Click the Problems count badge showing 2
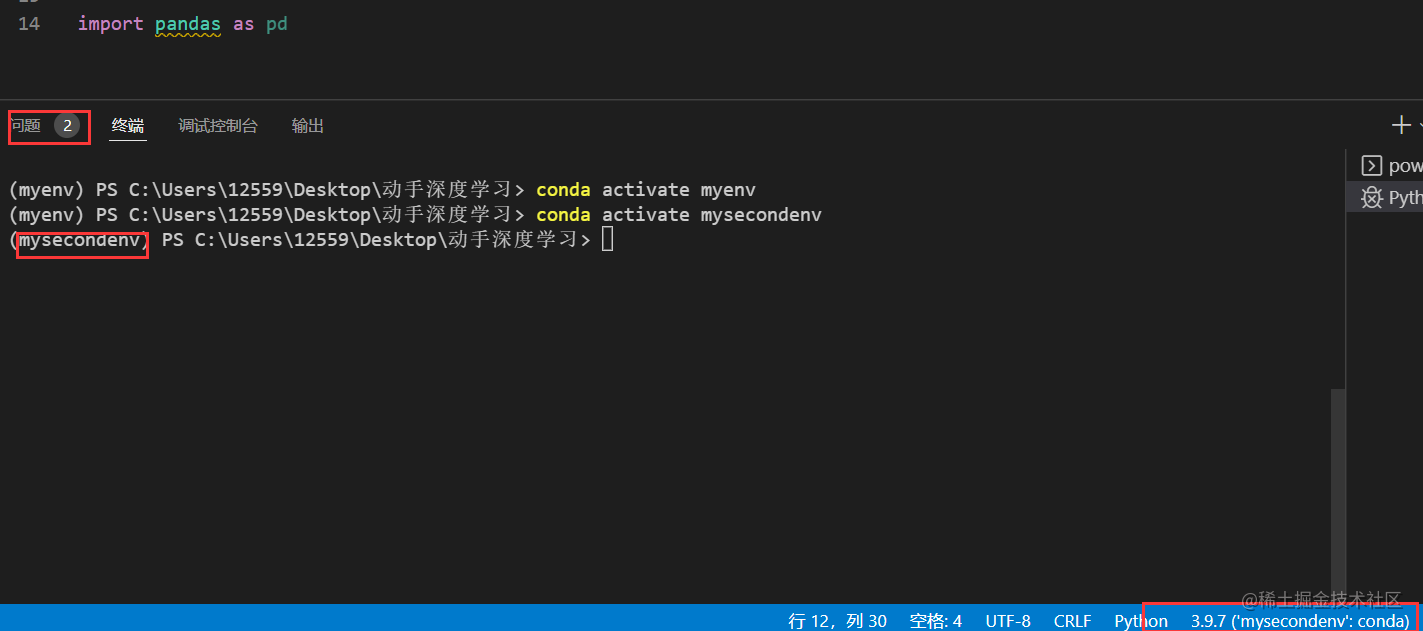 pos(66,125)
